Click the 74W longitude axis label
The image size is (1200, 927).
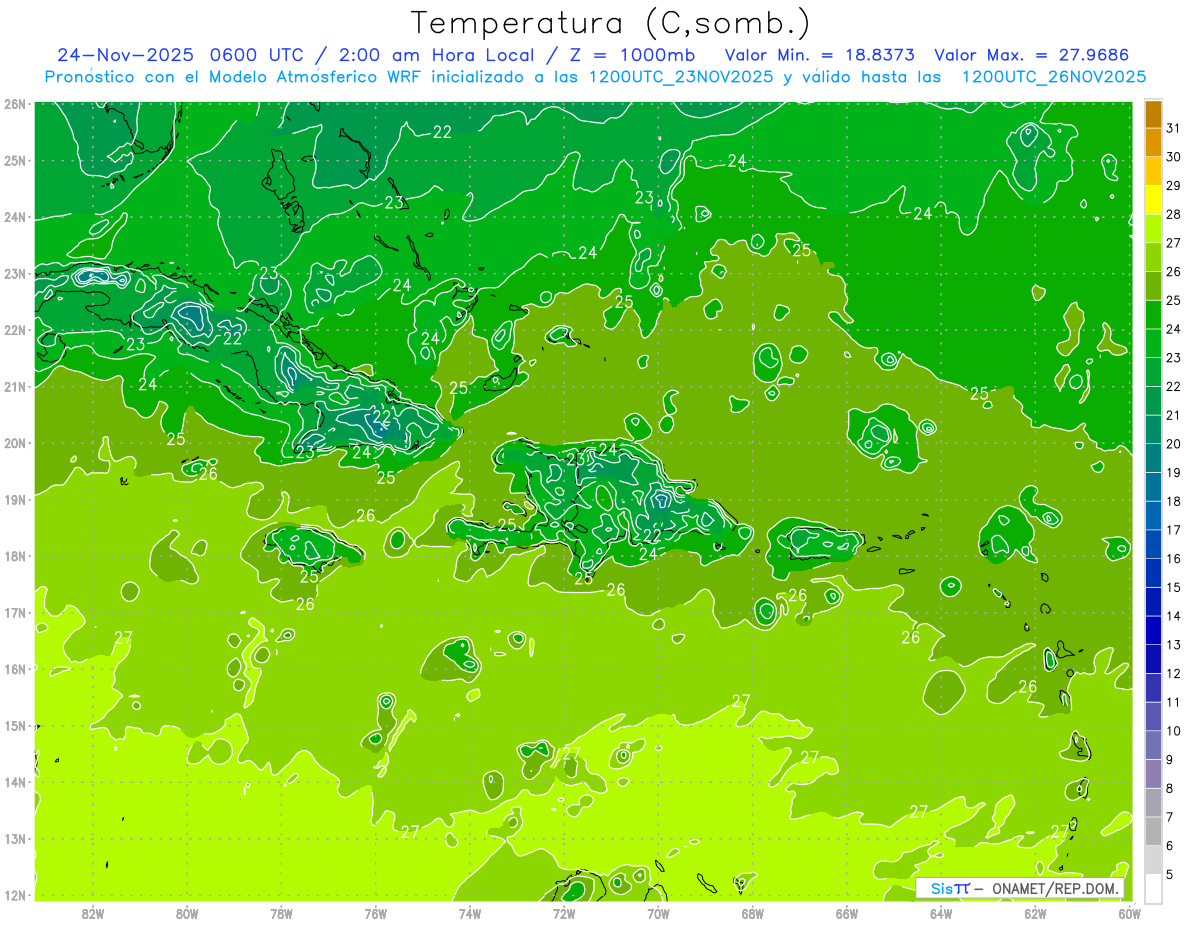(x=470, y=913)
